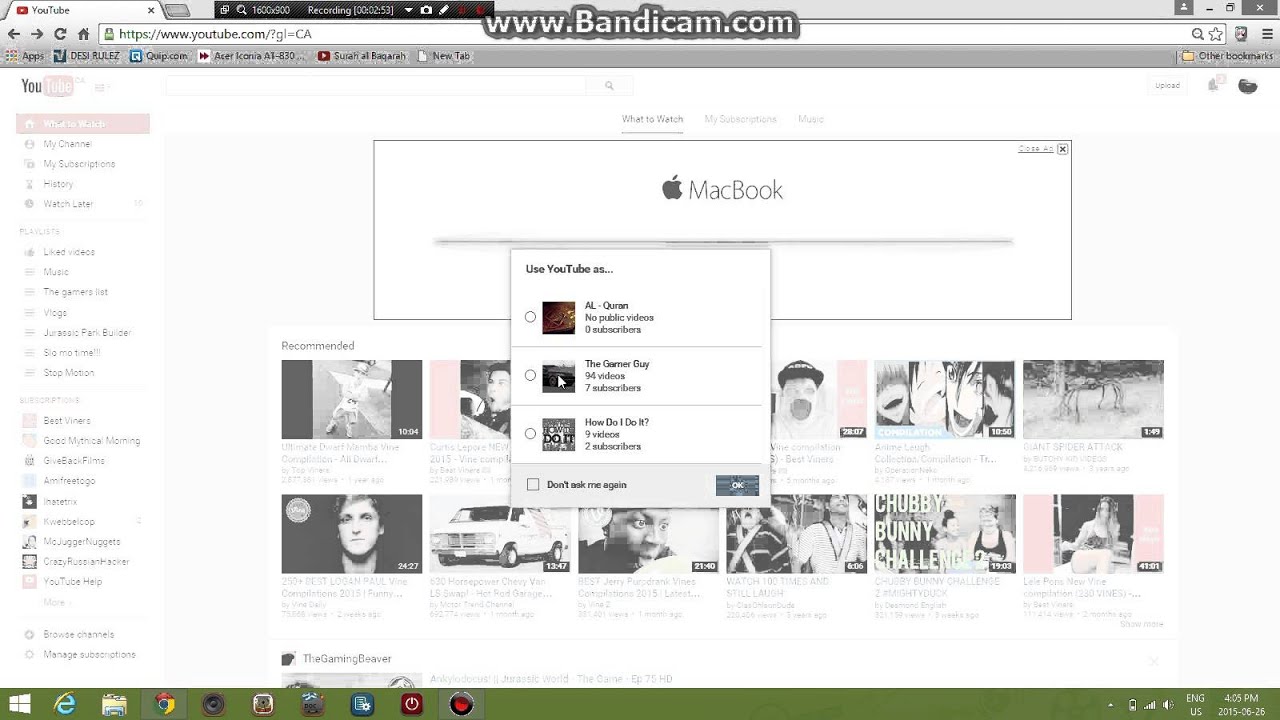Screen dimensions: 1280x720
Task: Toggle the YouTube guide menu icon
Action: [100, 87]
